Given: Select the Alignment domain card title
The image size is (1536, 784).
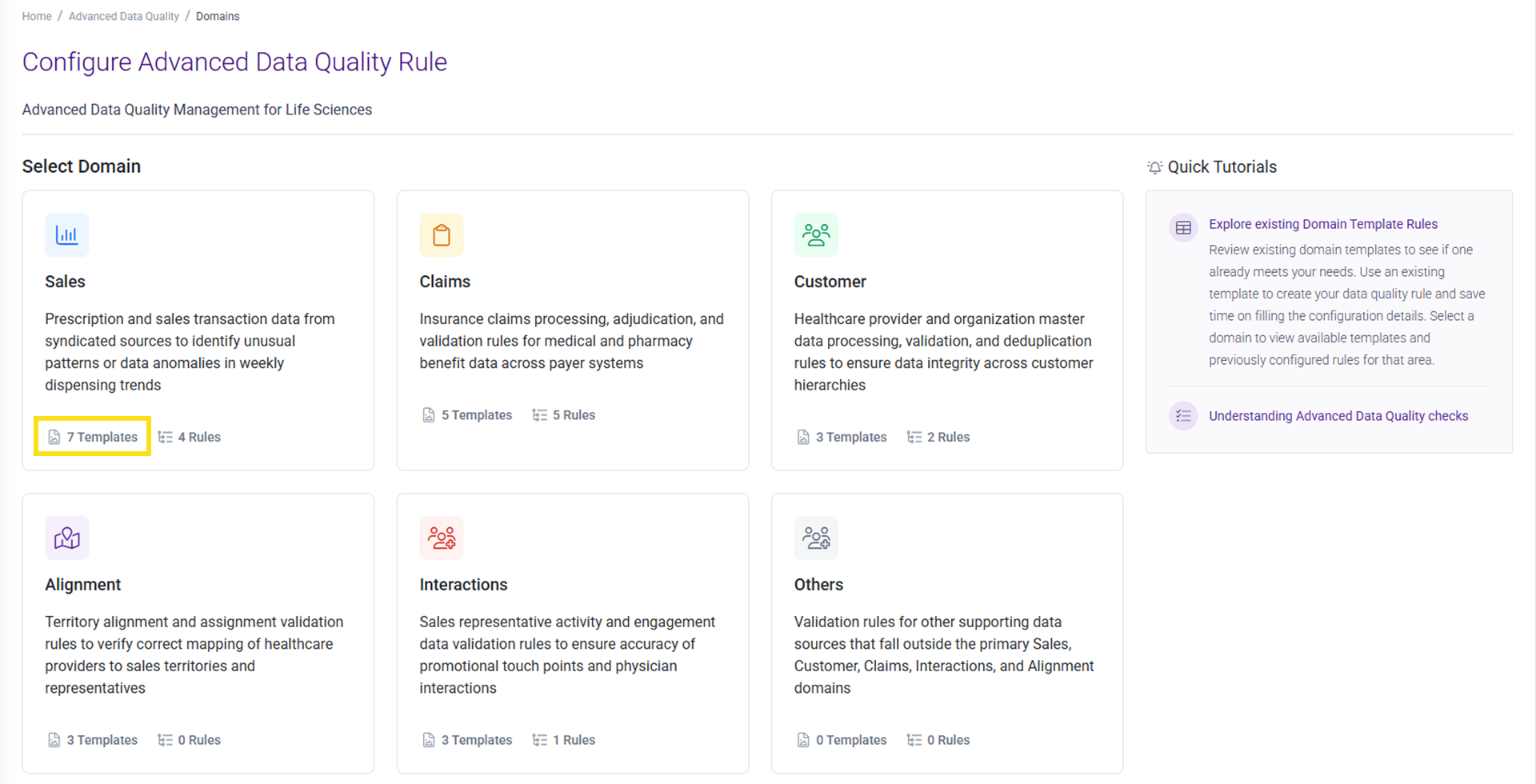Looking at the screenshot, I should click(83, 585).
